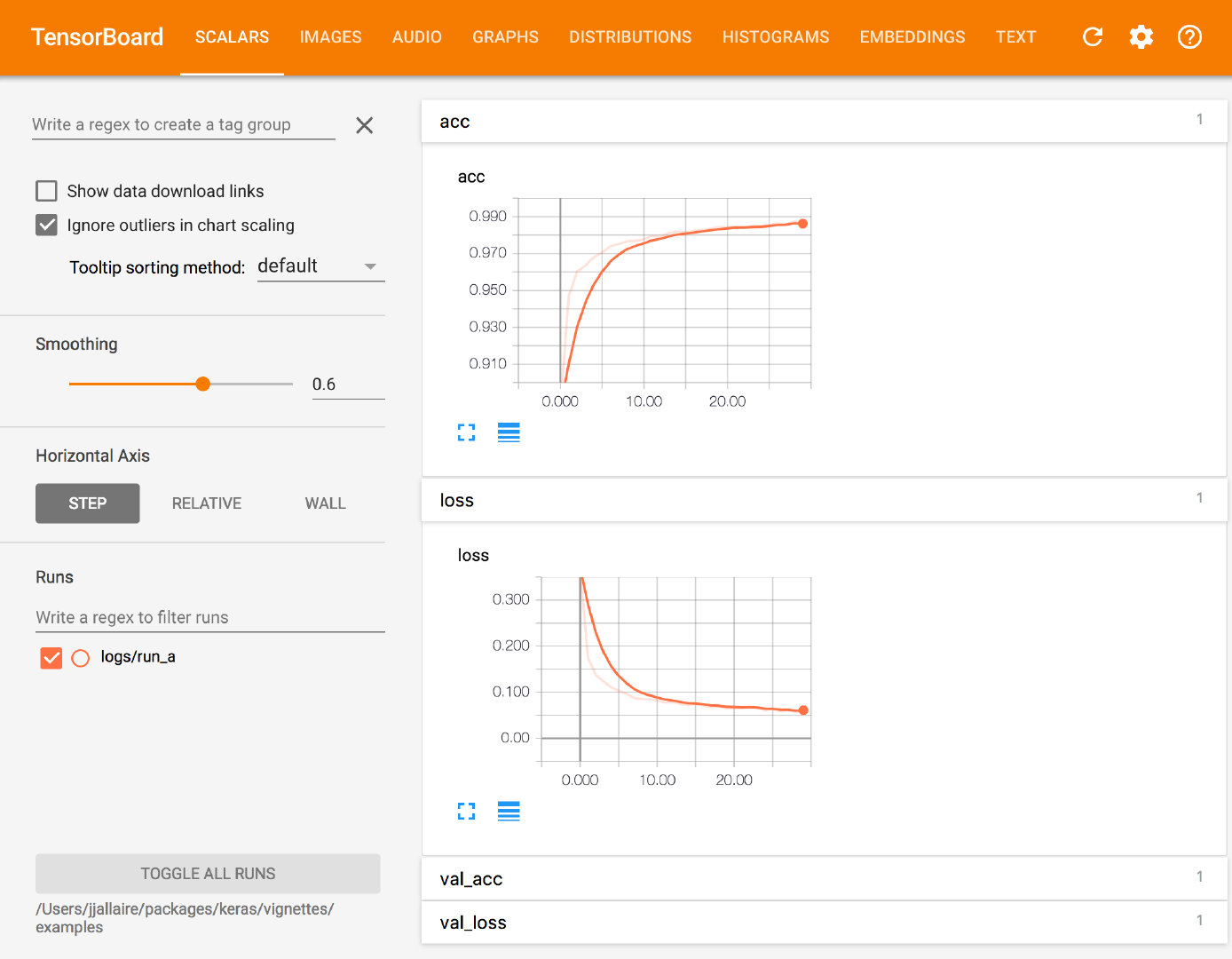Switch to the SCALARS tab

click(232, 37)
